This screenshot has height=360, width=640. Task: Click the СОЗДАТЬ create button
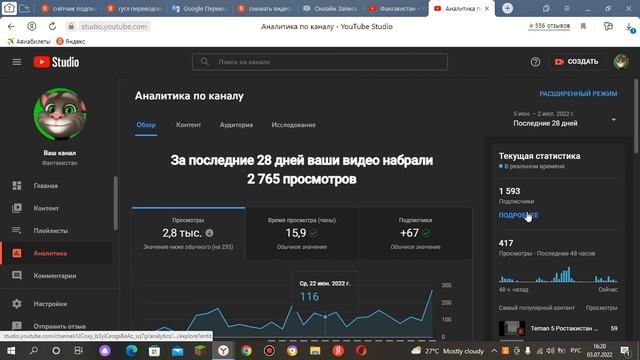tap(577, 62)
